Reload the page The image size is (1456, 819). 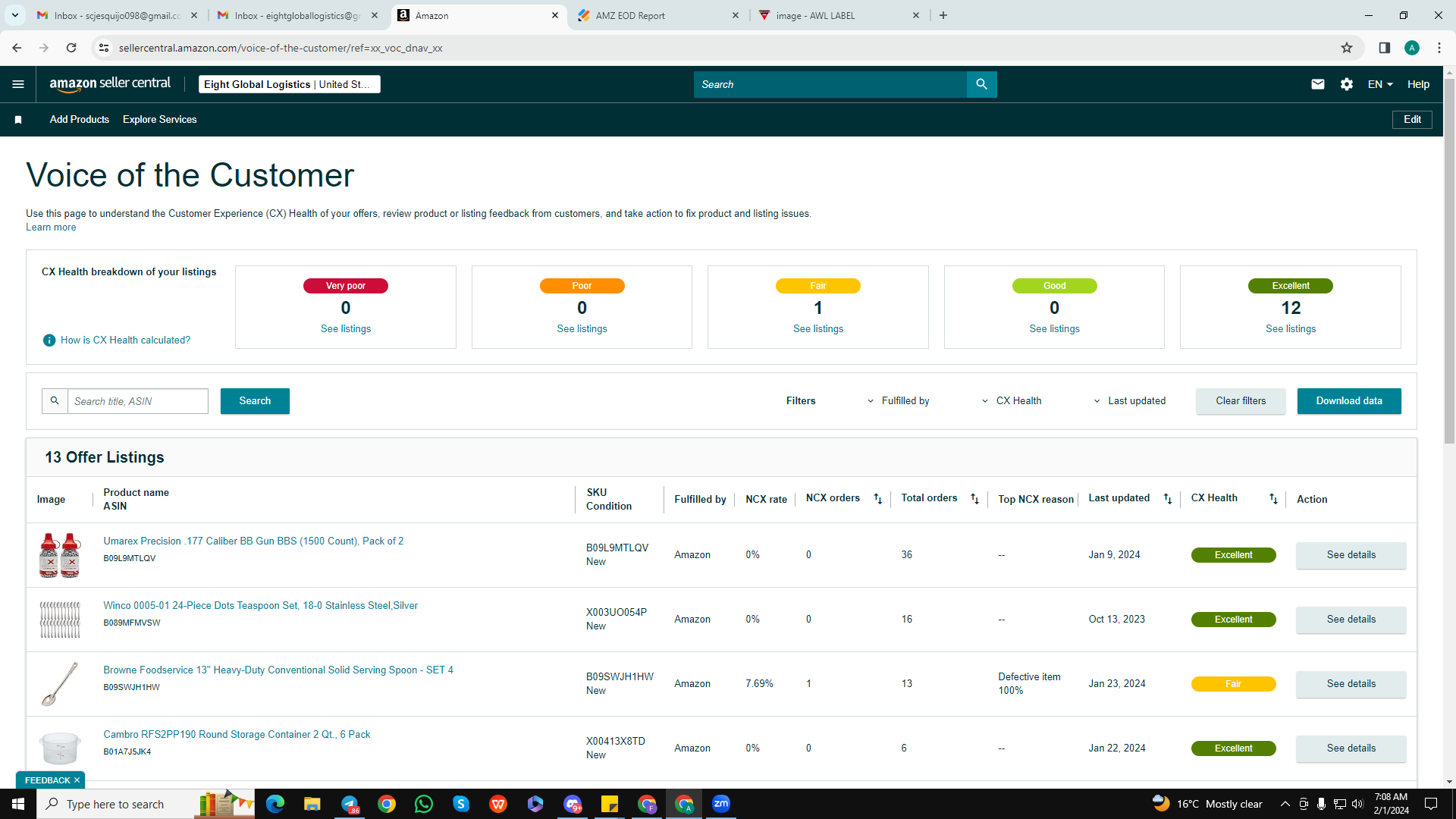coord(71,48)
